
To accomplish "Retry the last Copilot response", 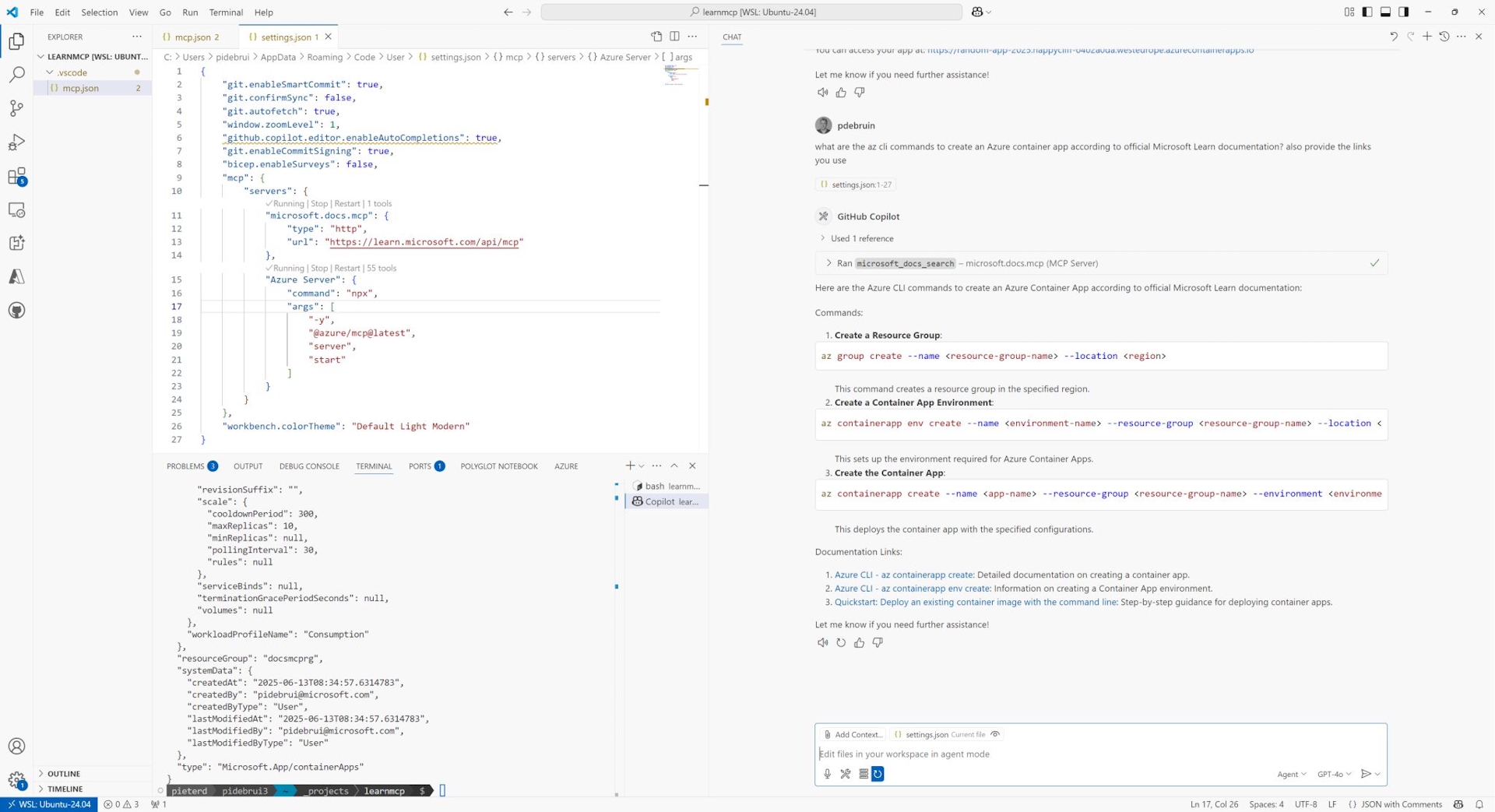I will coord(841,643).
